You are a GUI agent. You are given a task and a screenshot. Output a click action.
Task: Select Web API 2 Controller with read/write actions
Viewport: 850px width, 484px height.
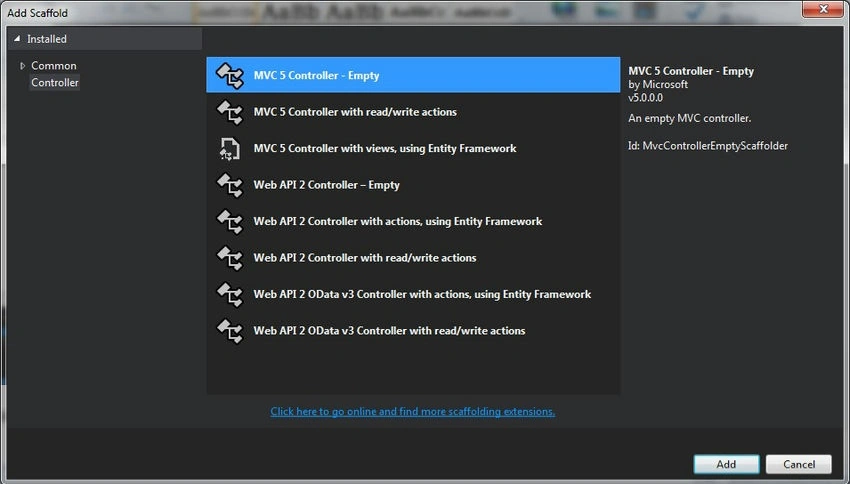[413, 257]
